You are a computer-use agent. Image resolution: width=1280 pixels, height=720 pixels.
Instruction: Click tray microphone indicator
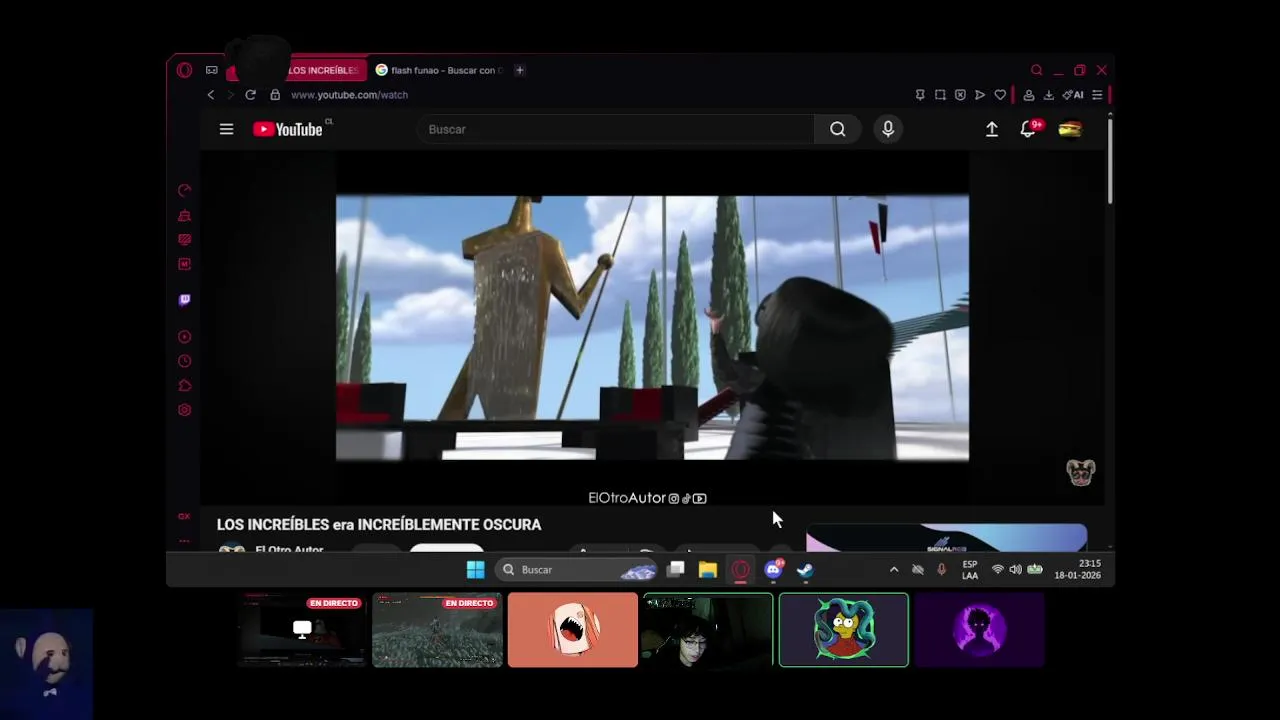tap(941, 569)
